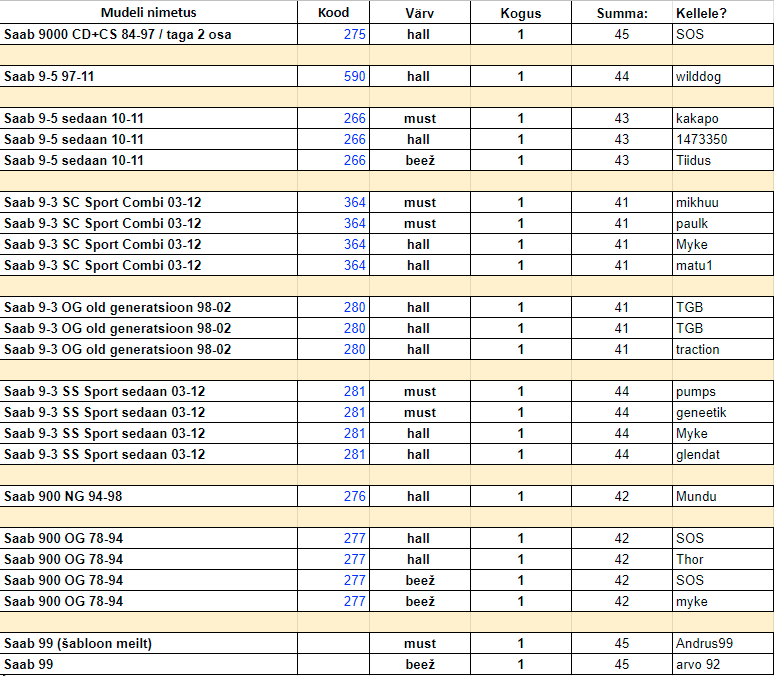Select quantity 1 in wilddog row

(521, 77)
